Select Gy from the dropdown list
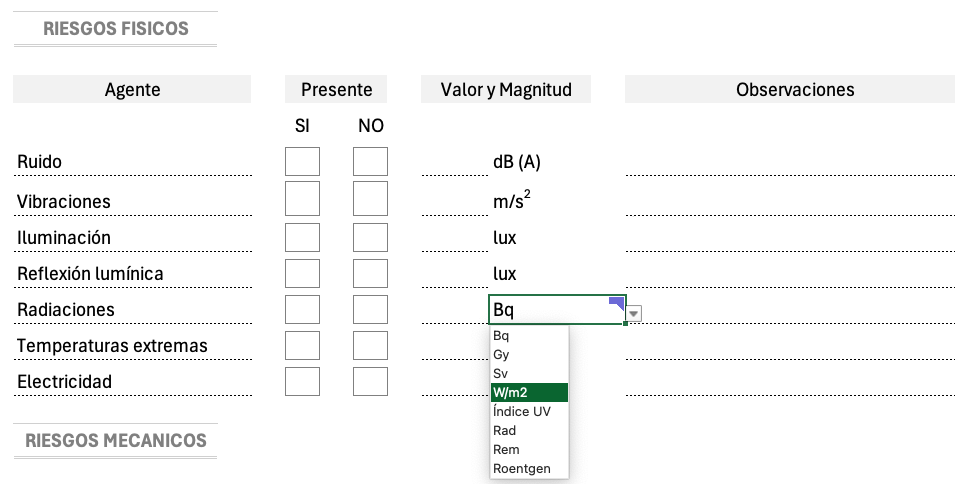This screenshot has width=955, height=484. click(x=529, y=354)
